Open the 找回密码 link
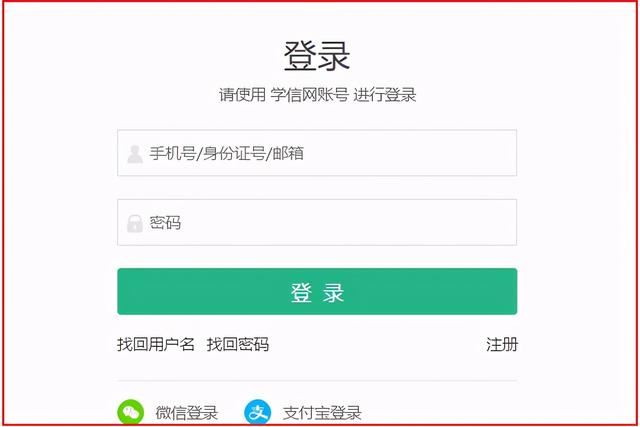This screenshot has height=427, width=640. 238,345
